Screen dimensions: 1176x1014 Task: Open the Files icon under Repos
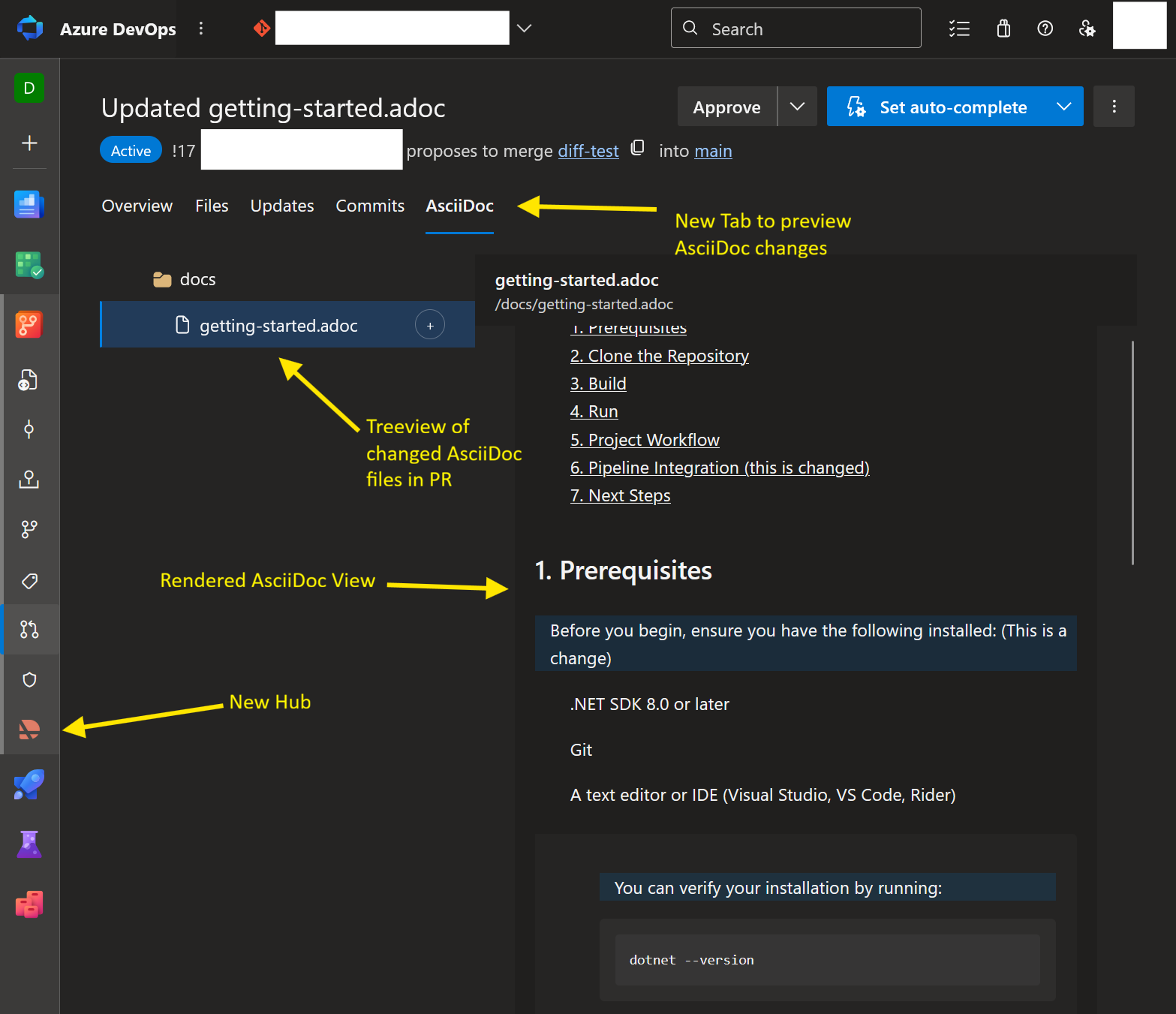tap(29, 380)
